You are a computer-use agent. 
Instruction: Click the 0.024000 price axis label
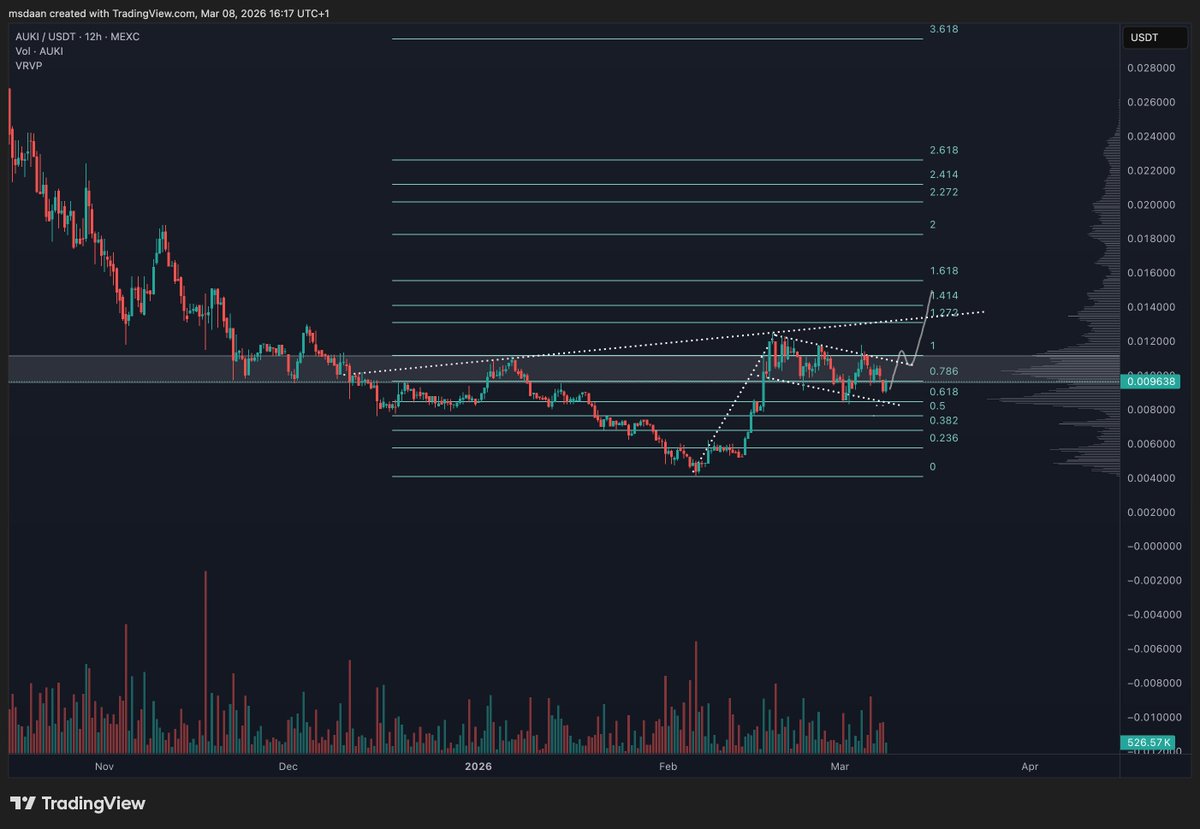(x=1153, y=136)
